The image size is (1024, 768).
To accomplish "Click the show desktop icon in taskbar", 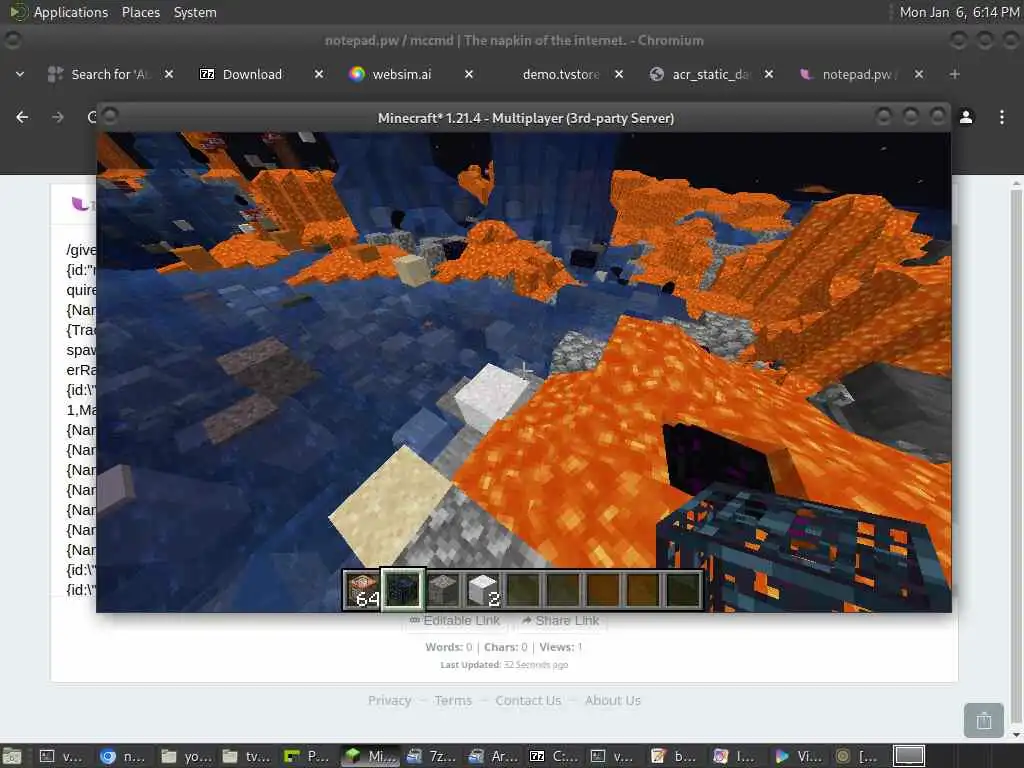I will tap(12, 756).
